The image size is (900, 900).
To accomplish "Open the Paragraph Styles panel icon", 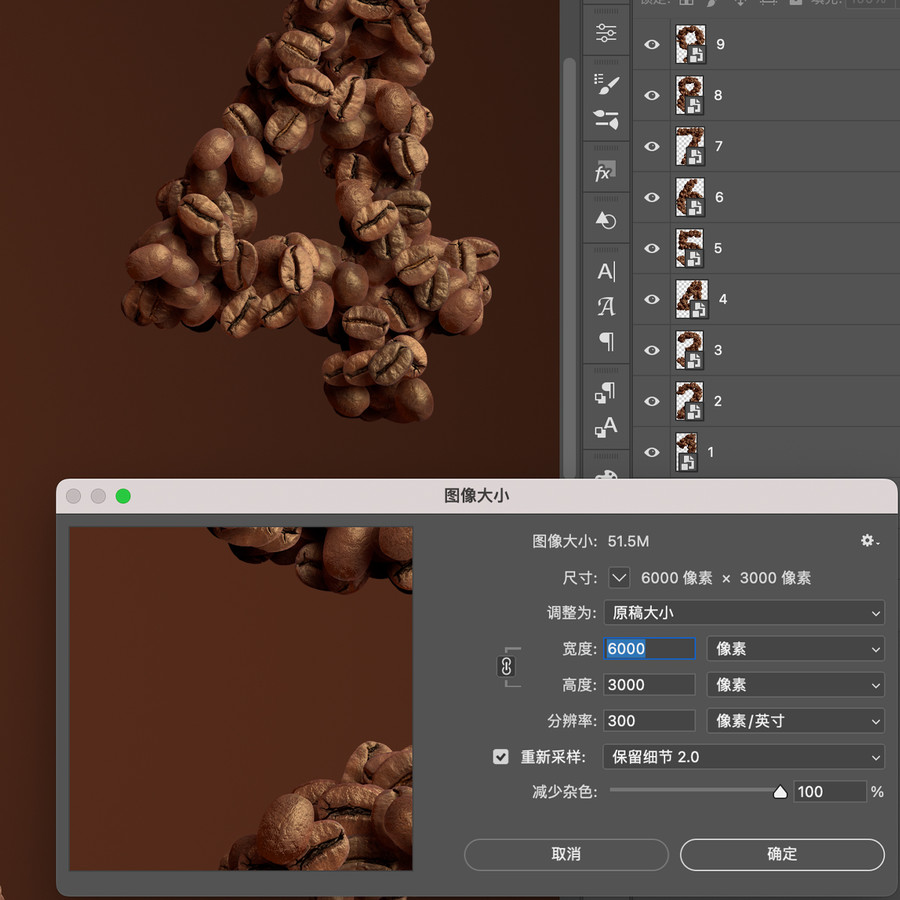I will pos(606,393).
